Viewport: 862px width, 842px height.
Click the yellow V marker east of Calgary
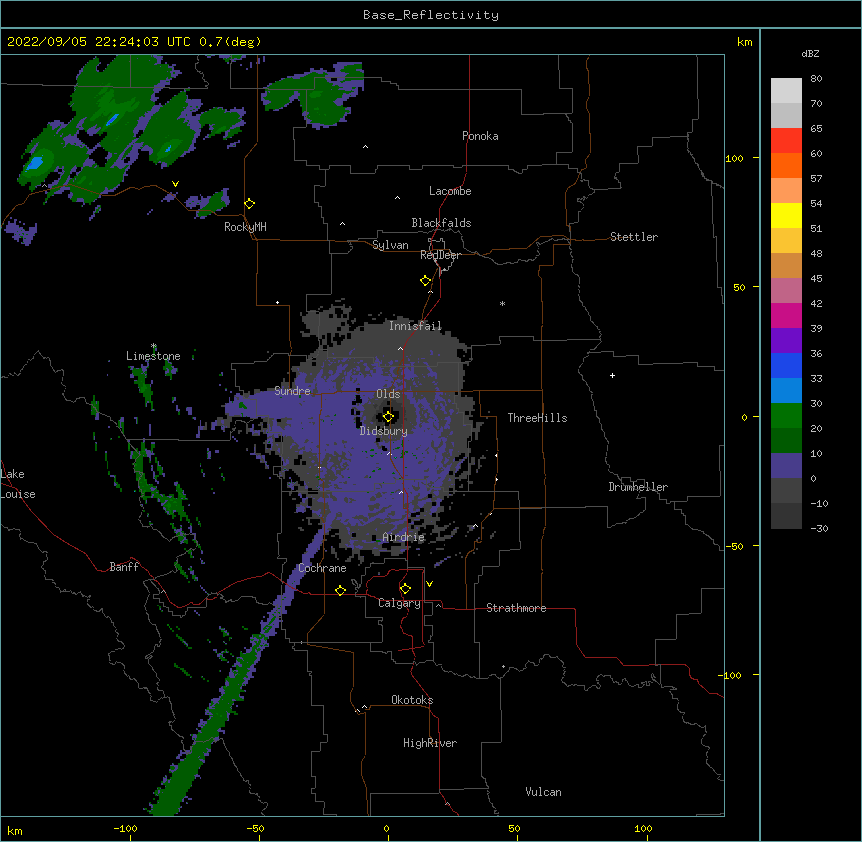pyautogui.click(x=429, y=584)
